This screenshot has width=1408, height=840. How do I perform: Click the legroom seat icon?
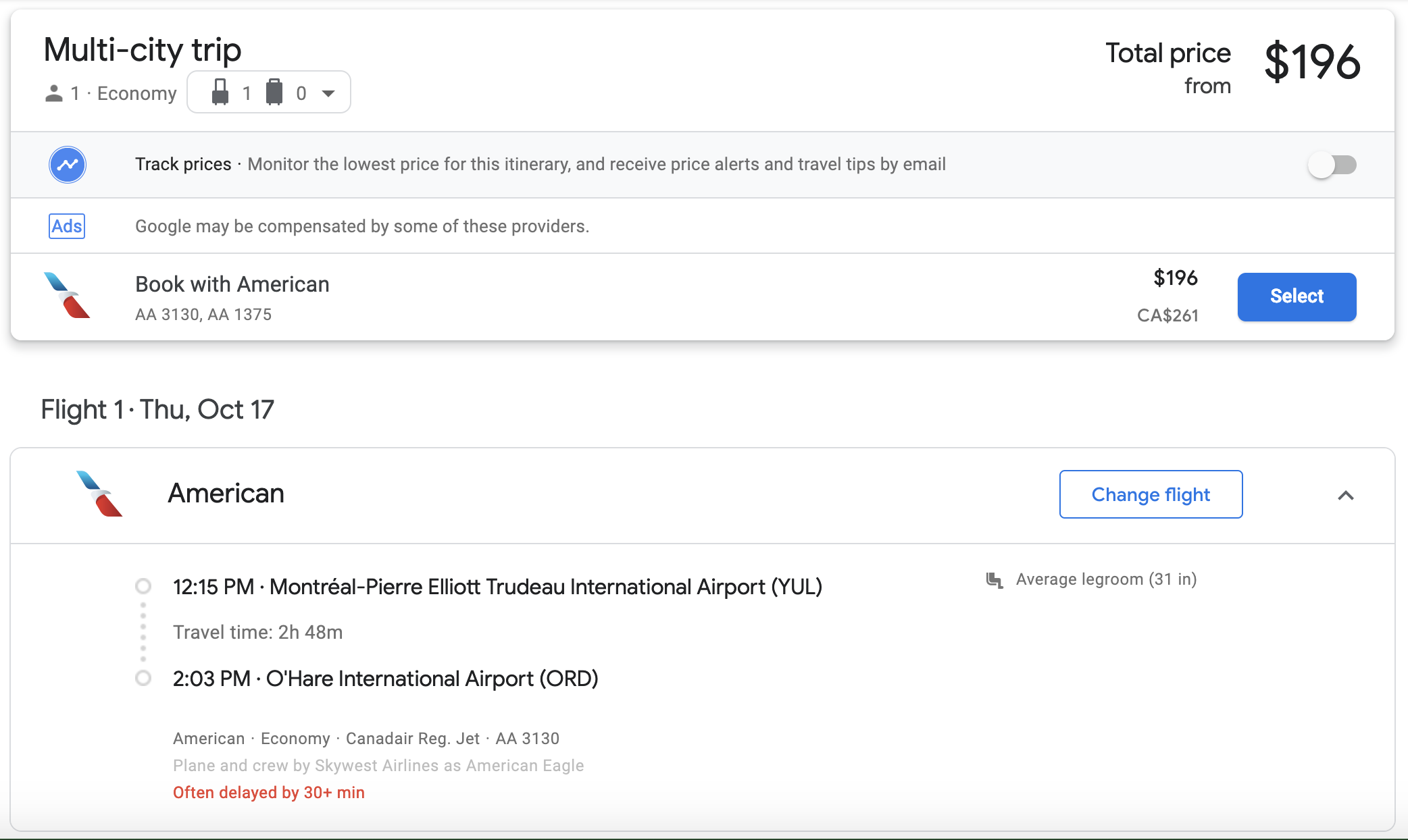(x=994, y=580)
